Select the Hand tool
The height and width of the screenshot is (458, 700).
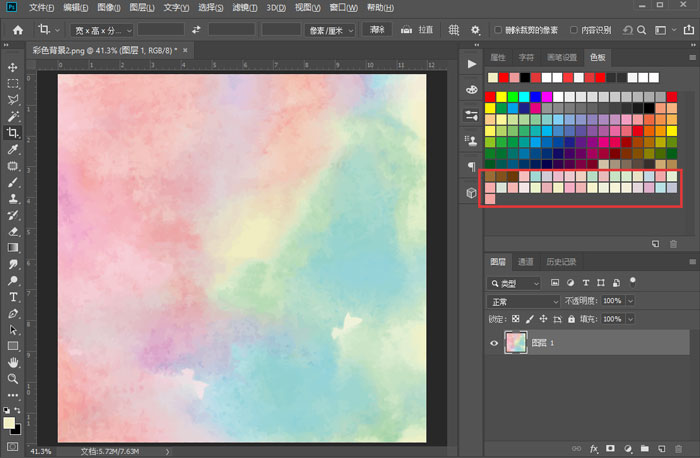[12, 362]
